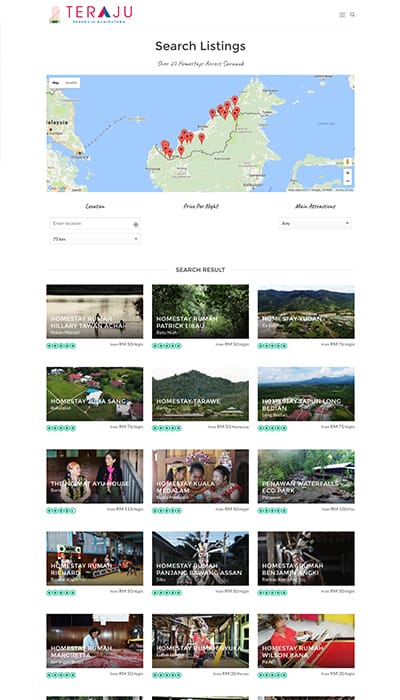This screenshot has height=700, width=400.
Task: Click the SEARCH RESULT section heading
Action: [x=200, y=270]
